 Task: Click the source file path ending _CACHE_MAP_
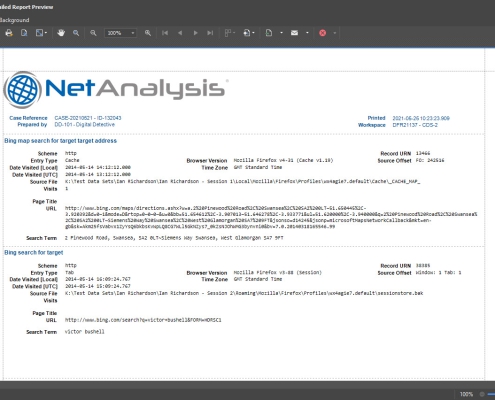243,182
